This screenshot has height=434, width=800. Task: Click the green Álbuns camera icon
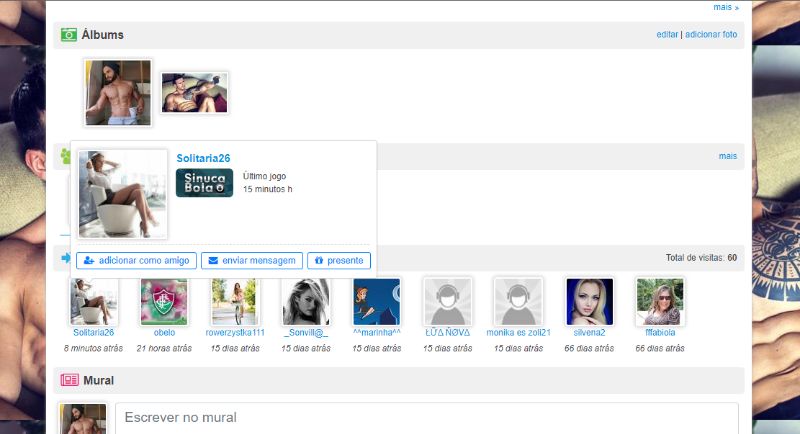click(69, 35)
